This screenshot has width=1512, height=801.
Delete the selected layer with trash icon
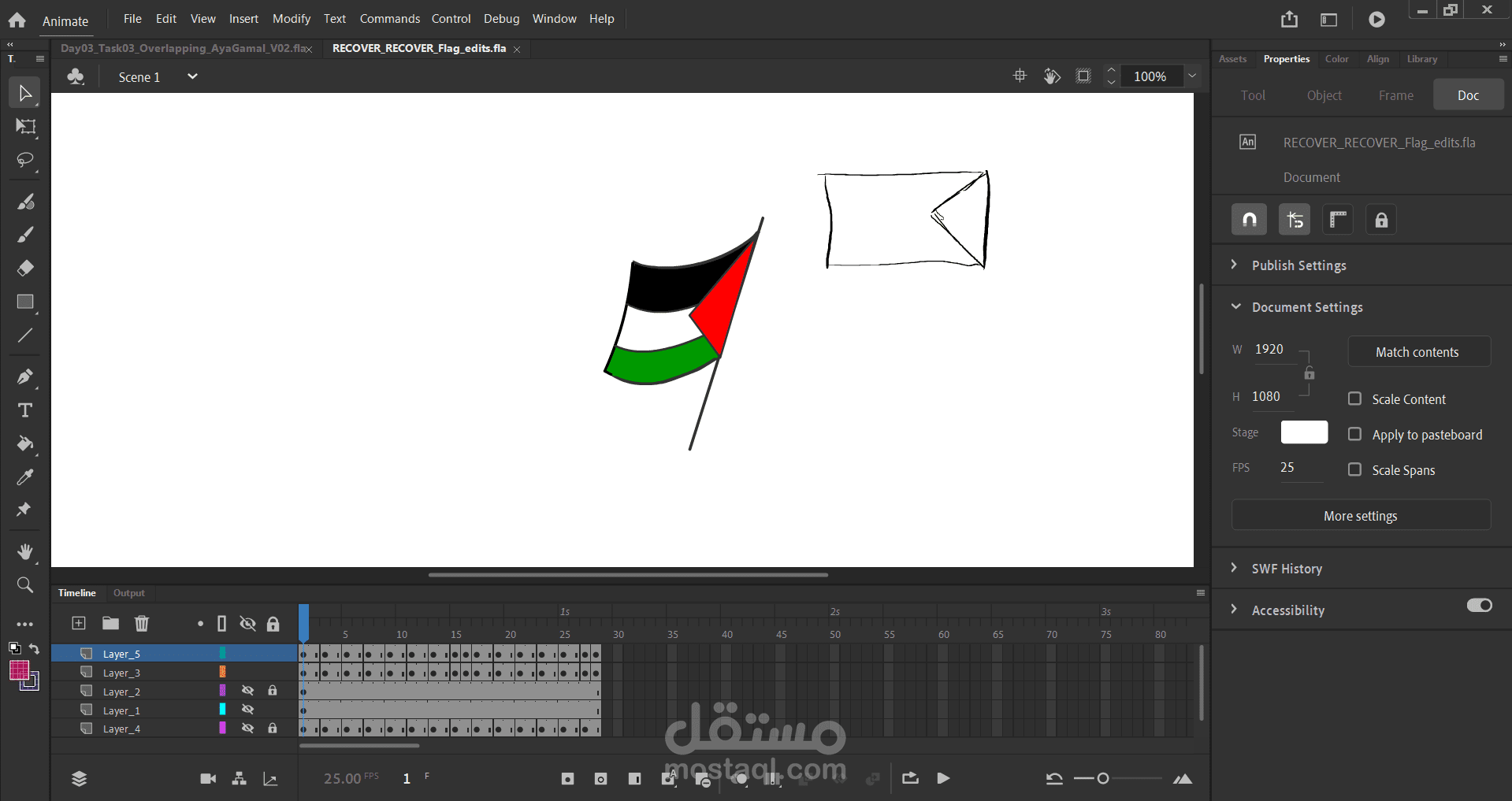point(142,624)
